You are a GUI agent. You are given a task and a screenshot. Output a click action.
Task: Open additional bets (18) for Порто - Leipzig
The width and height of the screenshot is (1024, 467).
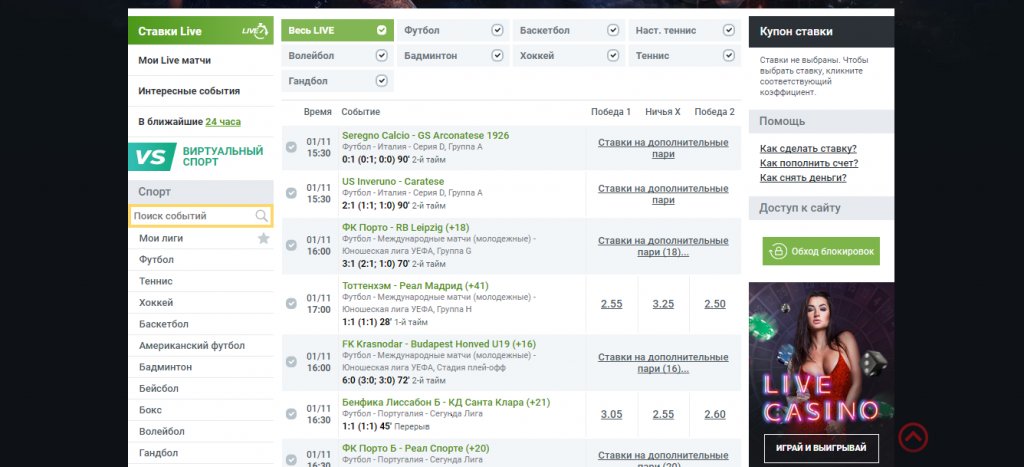pyautogui.click(x=663, y=246)
